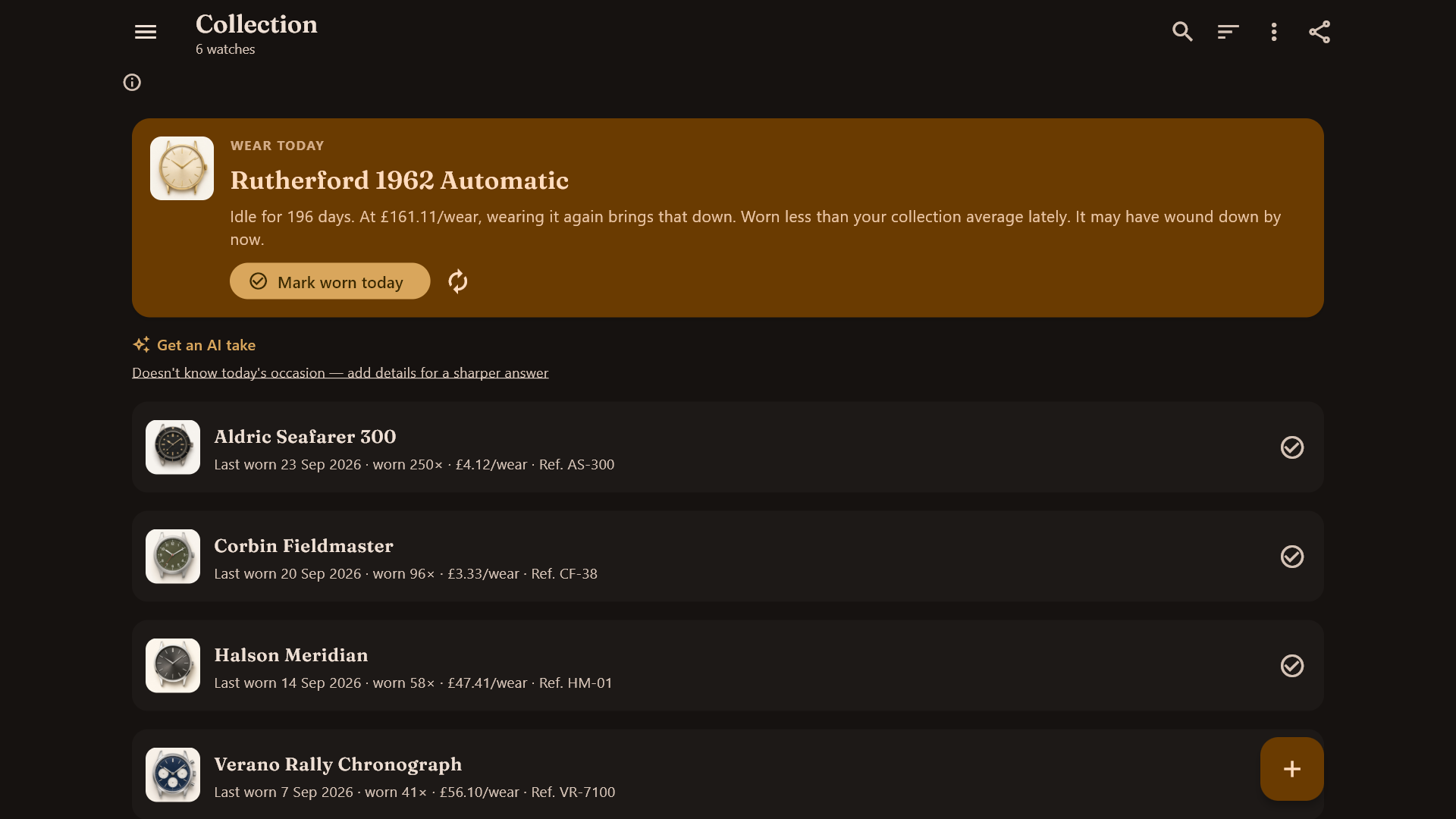Image resolution: width=1456 pixels, height=819 pixels.
Task: Mark Halson Meridian as worn
Action: coord(1292,666)
